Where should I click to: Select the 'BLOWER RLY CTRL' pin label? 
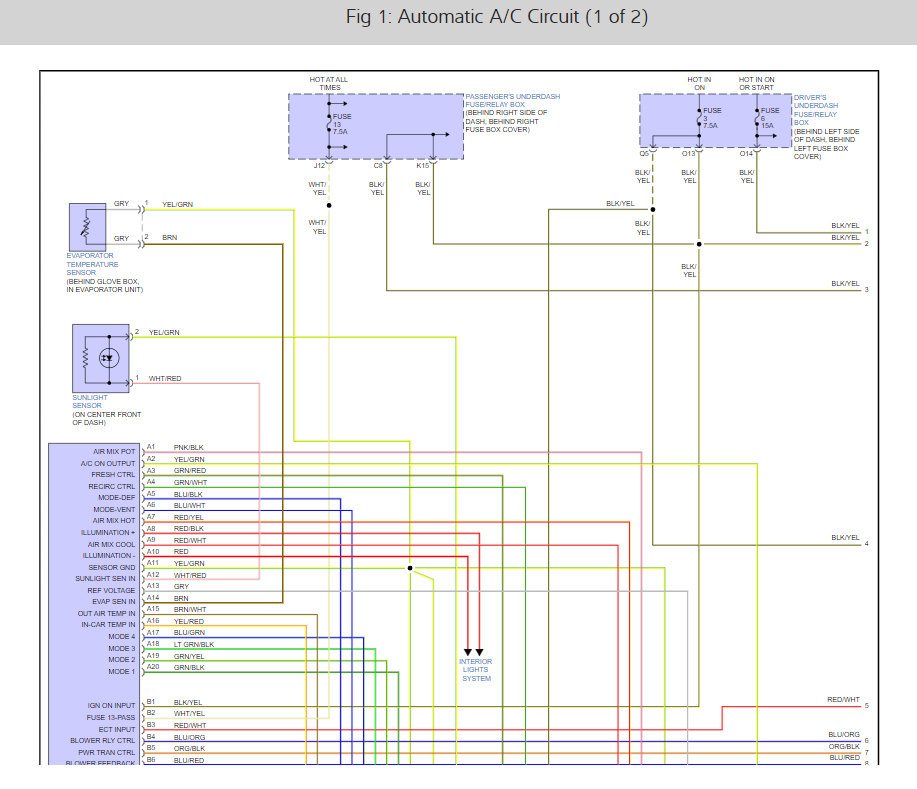tap(102, 740)
